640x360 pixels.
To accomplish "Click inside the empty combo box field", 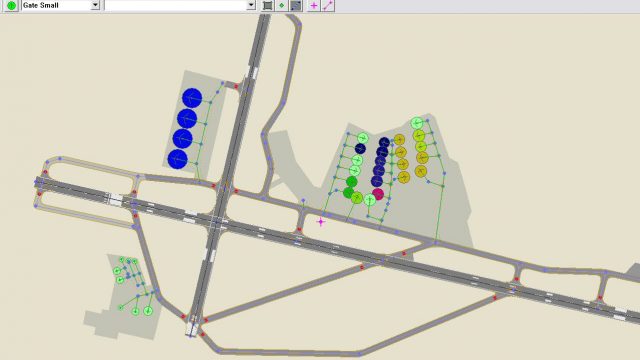I will click(x=176, y=5).
